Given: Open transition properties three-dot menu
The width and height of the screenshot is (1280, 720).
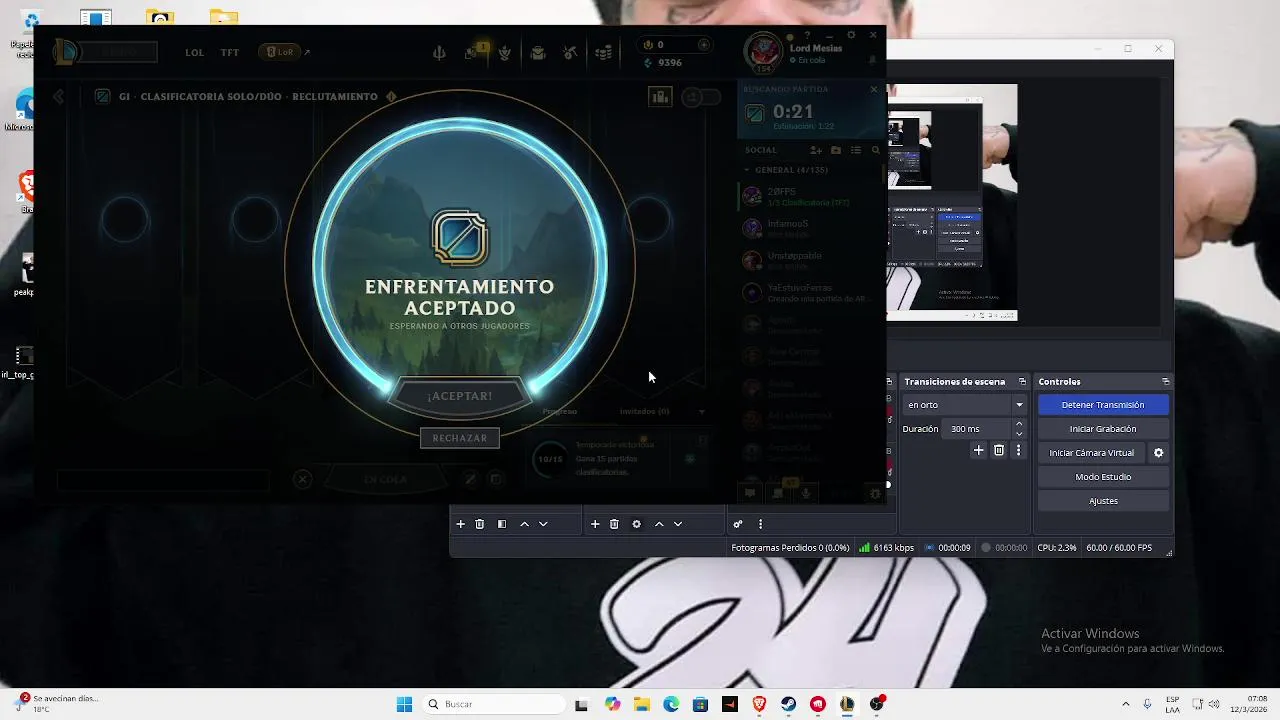Looking at the screenshot, I should (x=1019, y=451).
